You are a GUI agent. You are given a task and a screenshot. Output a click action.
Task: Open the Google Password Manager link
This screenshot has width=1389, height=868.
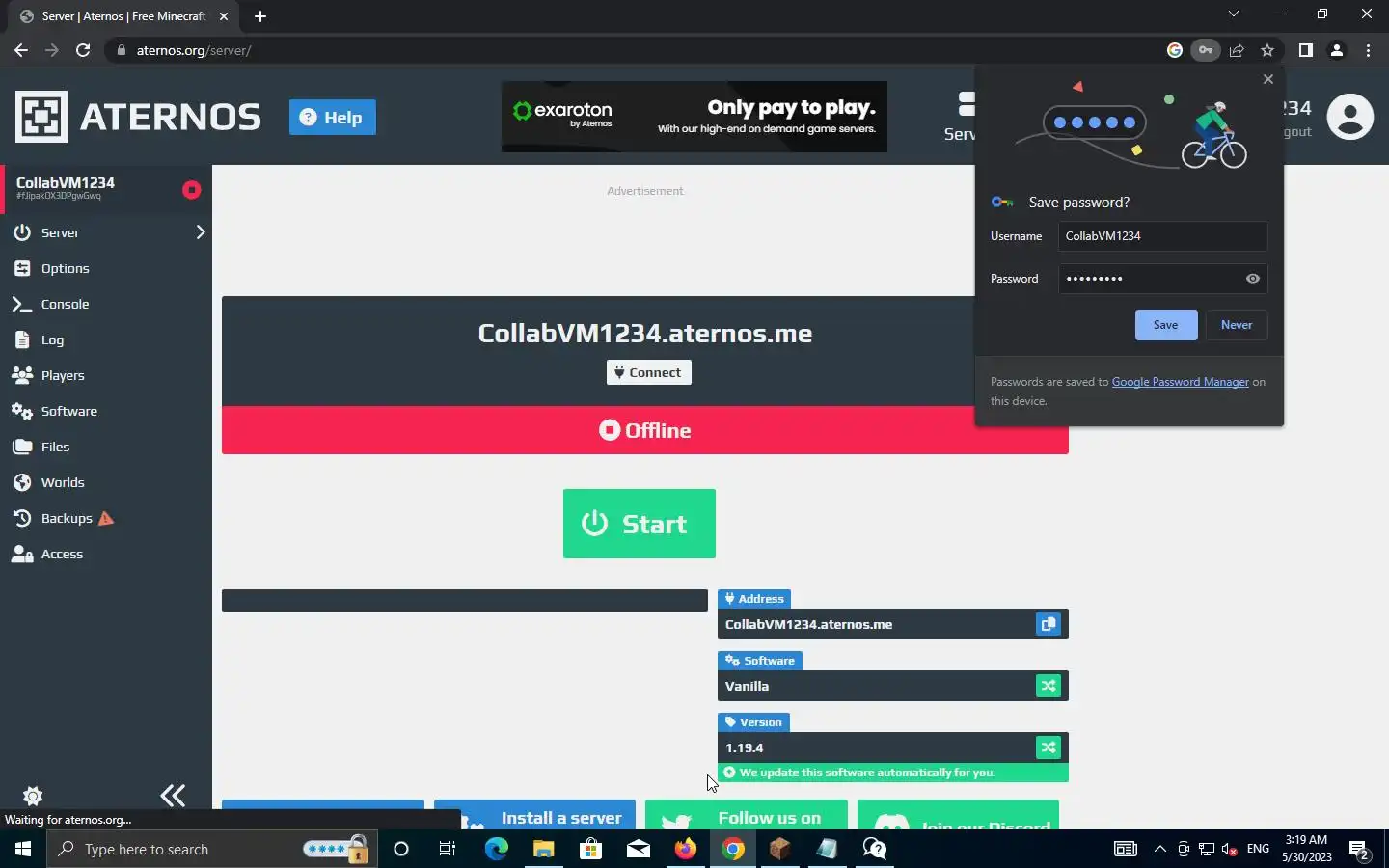tap(1180, 382)
